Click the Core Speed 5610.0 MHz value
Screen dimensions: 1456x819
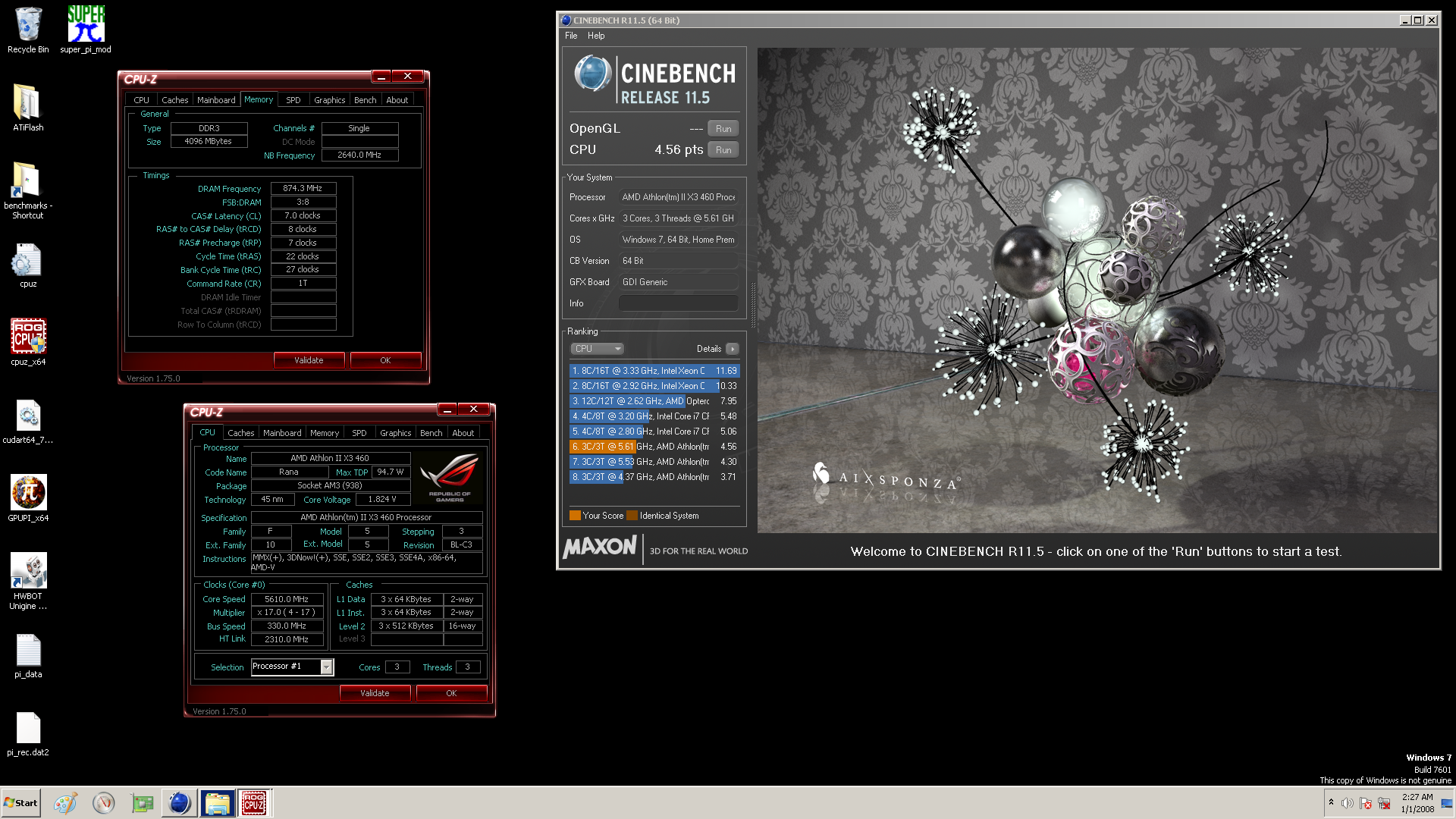pyautogui.click(x=287, y=599)
